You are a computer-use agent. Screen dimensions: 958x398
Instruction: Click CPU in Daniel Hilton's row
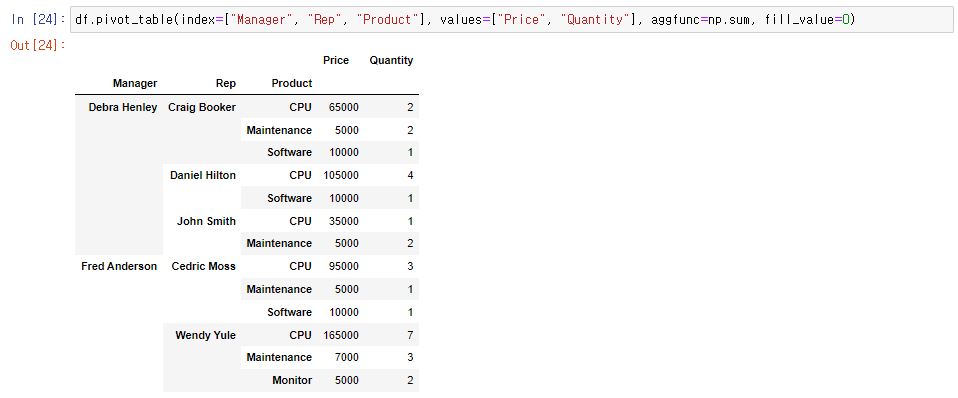(301, 175)
